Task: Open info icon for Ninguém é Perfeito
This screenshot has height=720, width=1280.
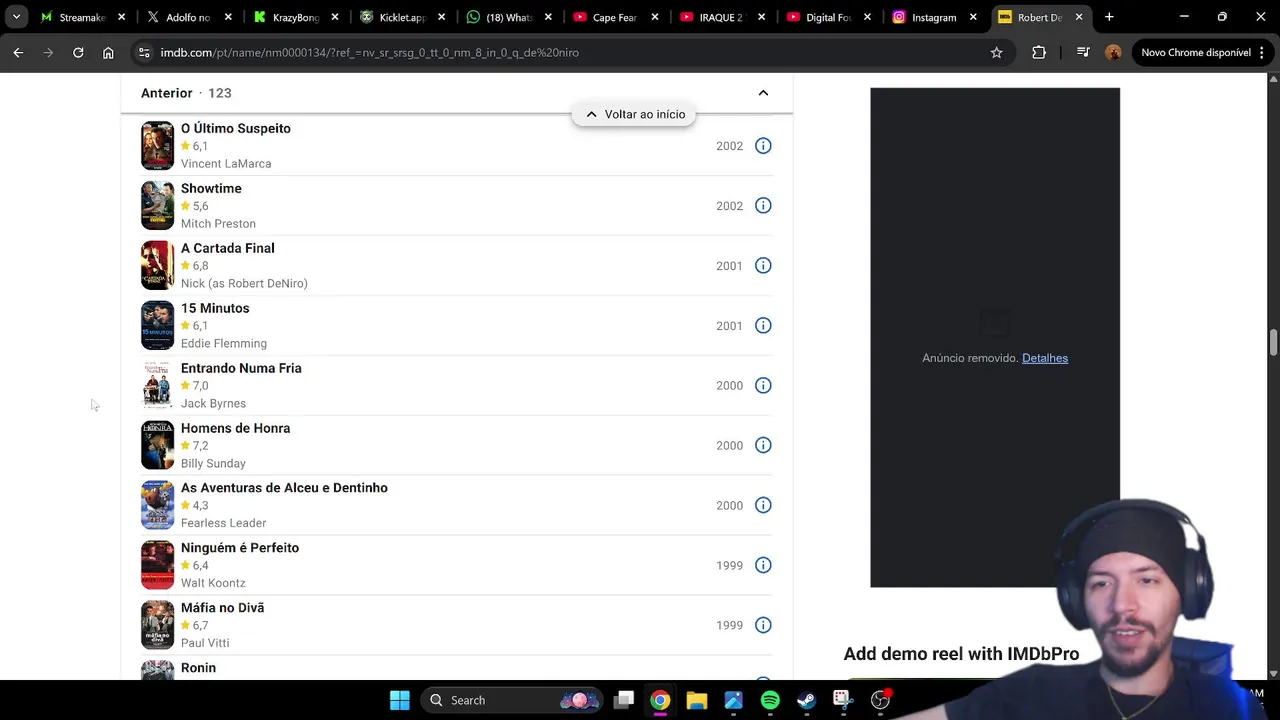Action: 763,566
